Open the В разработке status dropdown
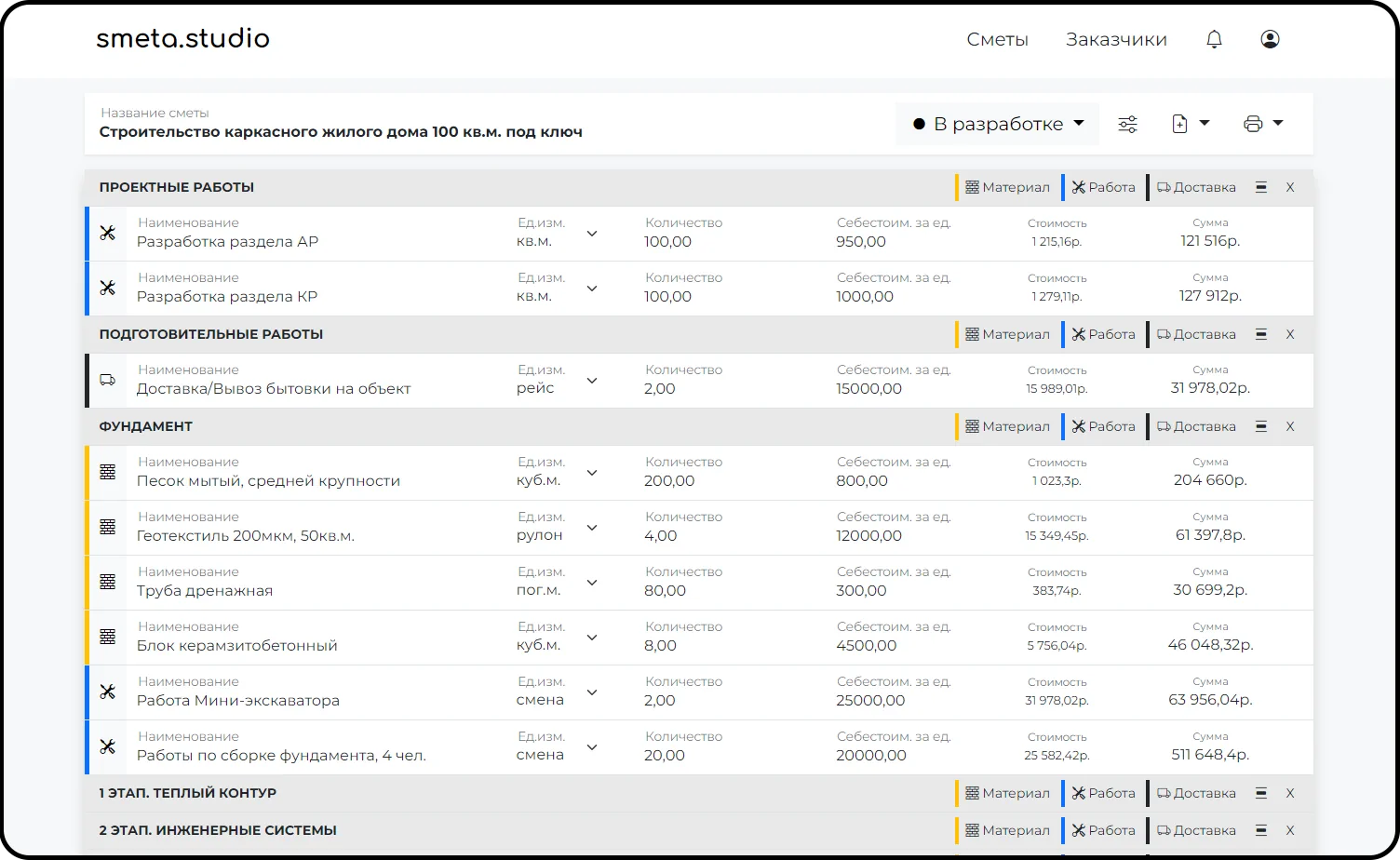 [998, 124]
